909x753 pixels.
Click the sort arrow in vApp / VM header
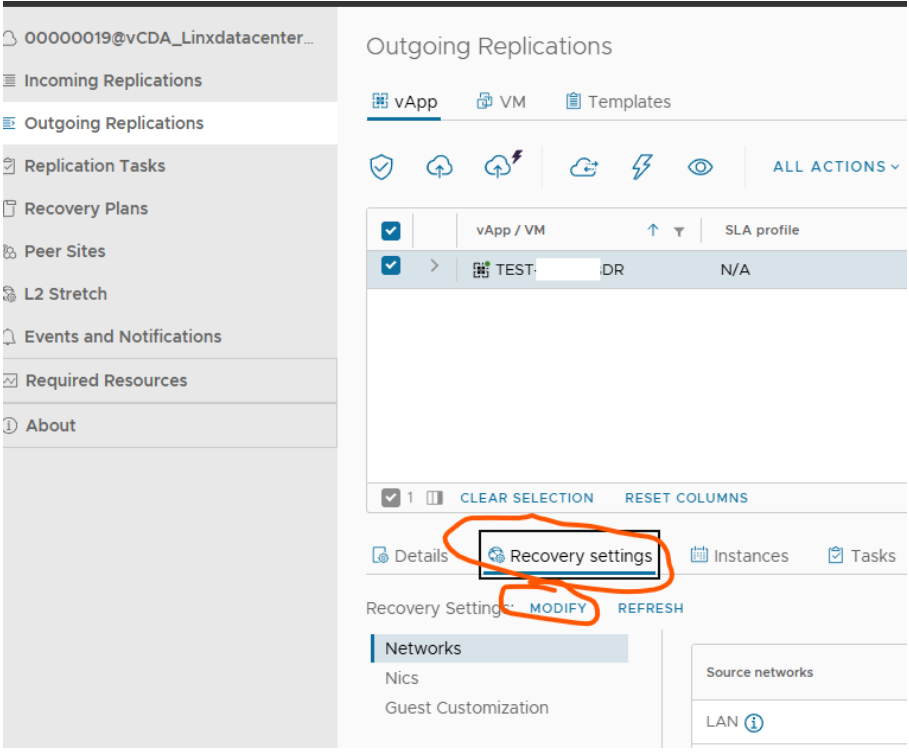click(653, 230)
